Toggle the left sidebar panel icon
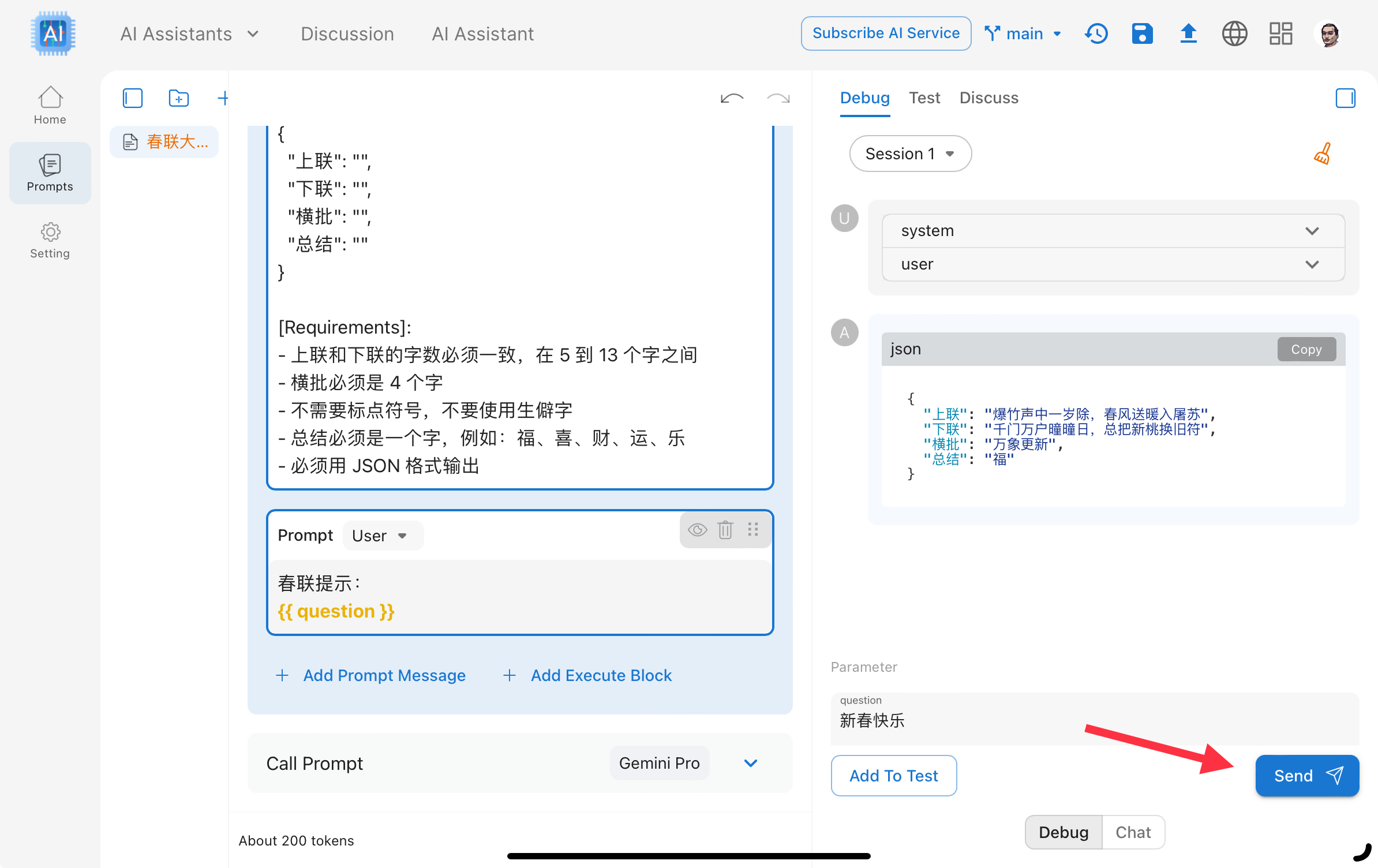 [x=133, y=98]
